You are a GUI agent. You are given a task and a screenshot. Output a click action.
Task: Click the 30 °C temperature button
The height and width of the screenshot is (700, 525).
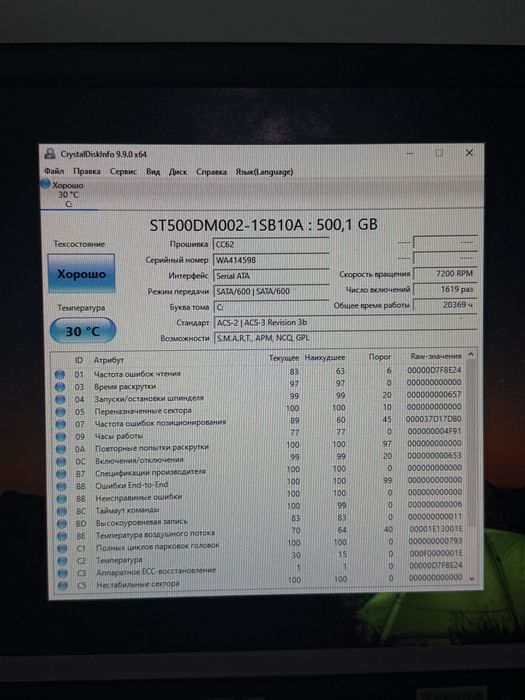tap(83, 331)
